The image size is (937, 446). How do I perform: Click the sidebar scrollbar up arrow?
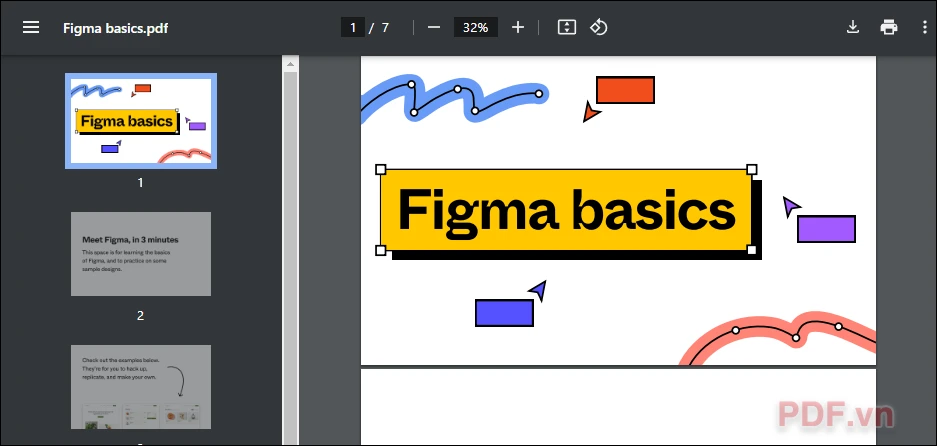(290, 64)
